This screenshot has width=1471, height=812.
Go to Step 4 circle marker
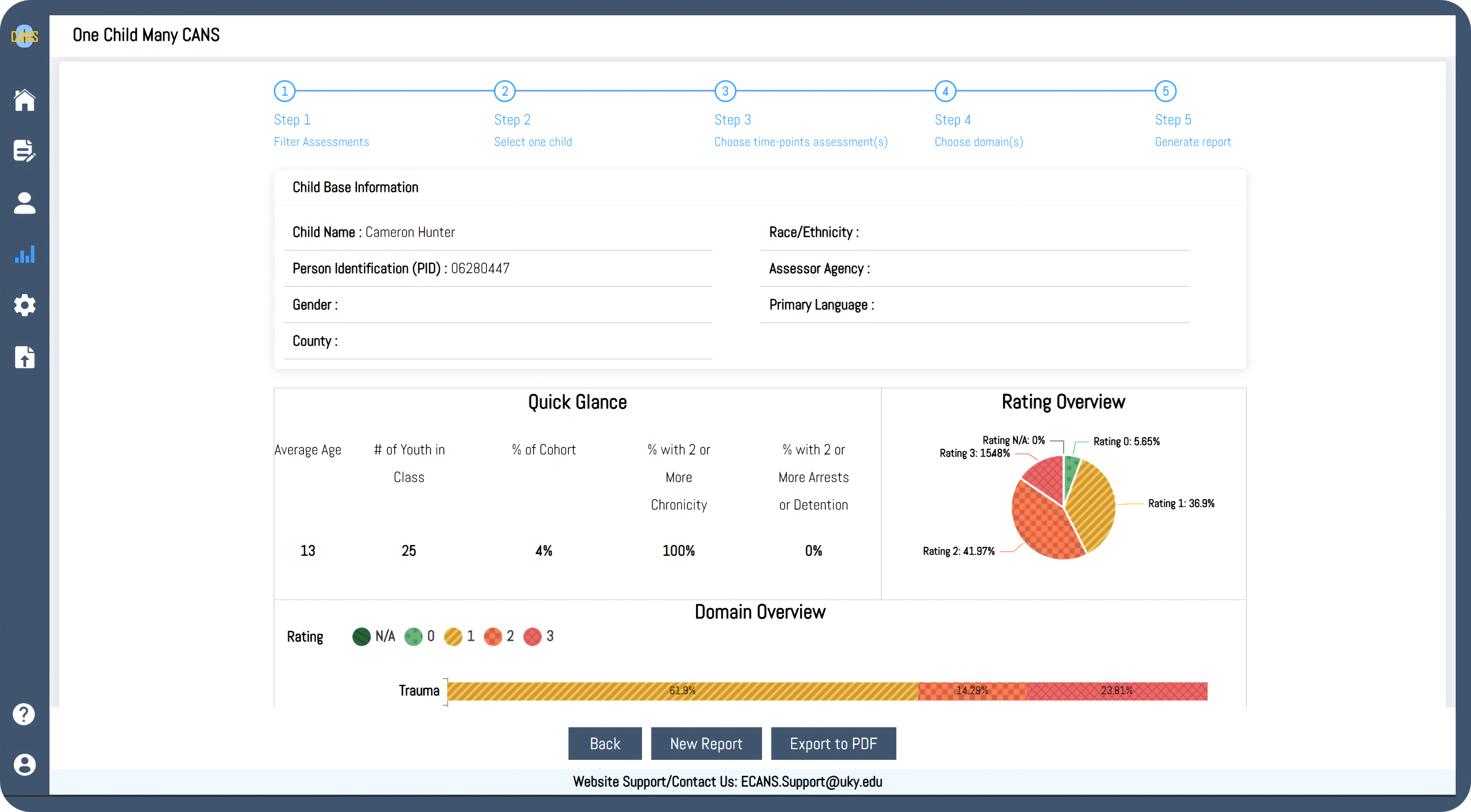pyautogui.click(x=946, y=91)
